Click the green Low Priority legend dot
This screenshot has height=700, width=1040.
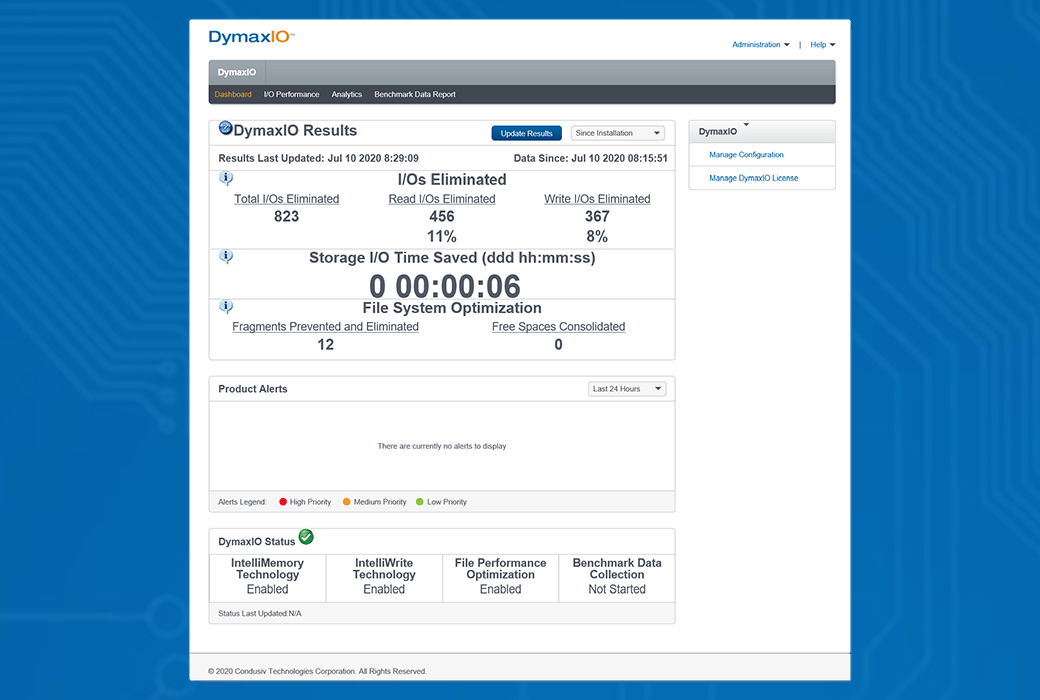point(420,502)
